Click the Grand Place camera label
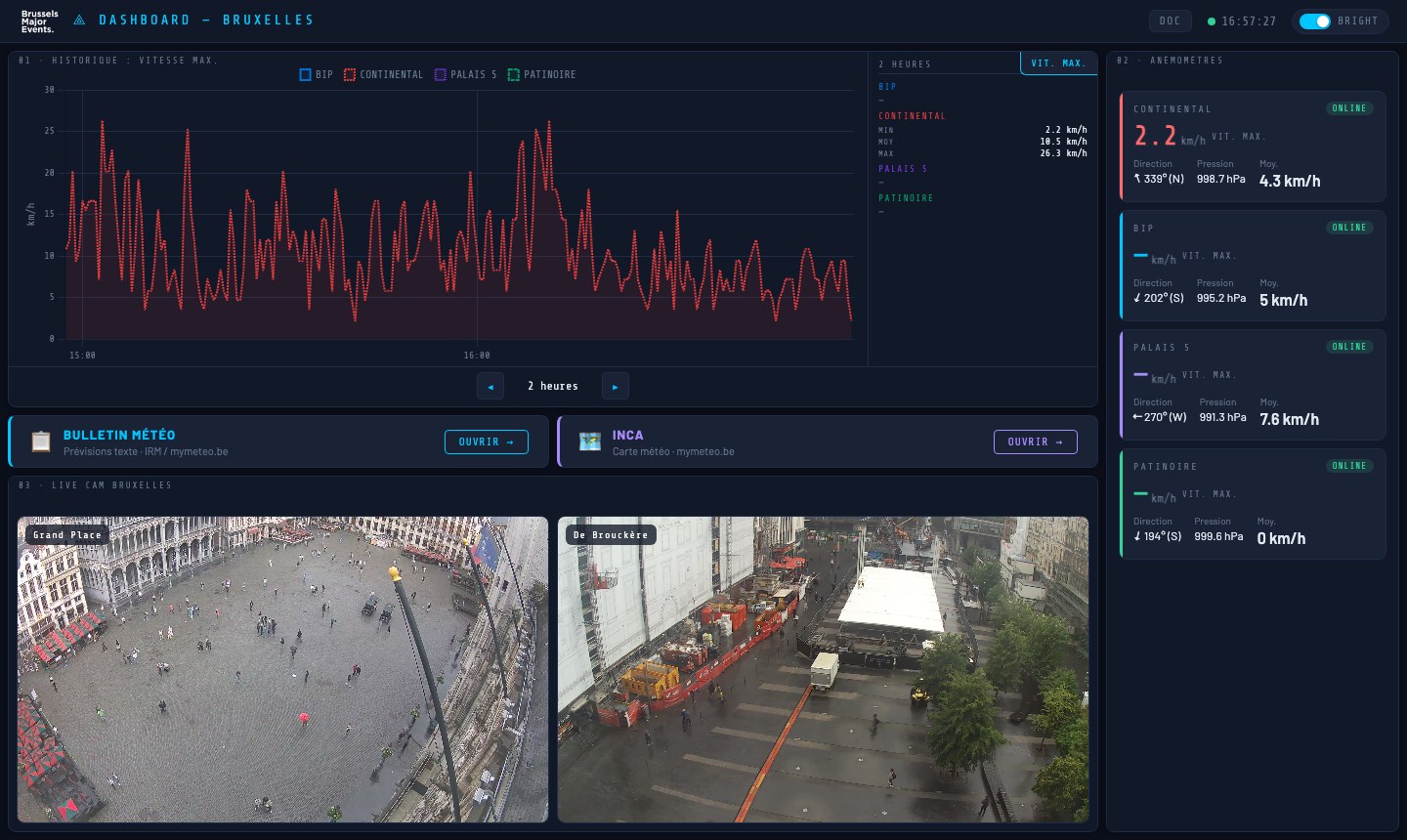 tap(67, 535)
